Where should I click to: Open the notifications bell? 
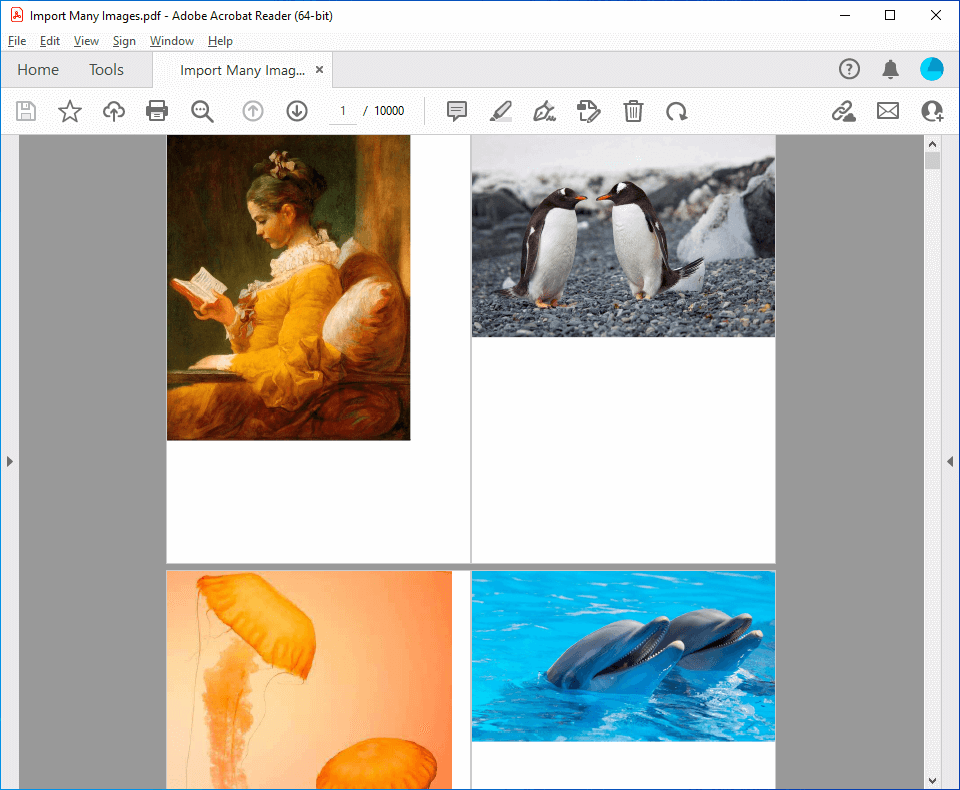(890, 69)
